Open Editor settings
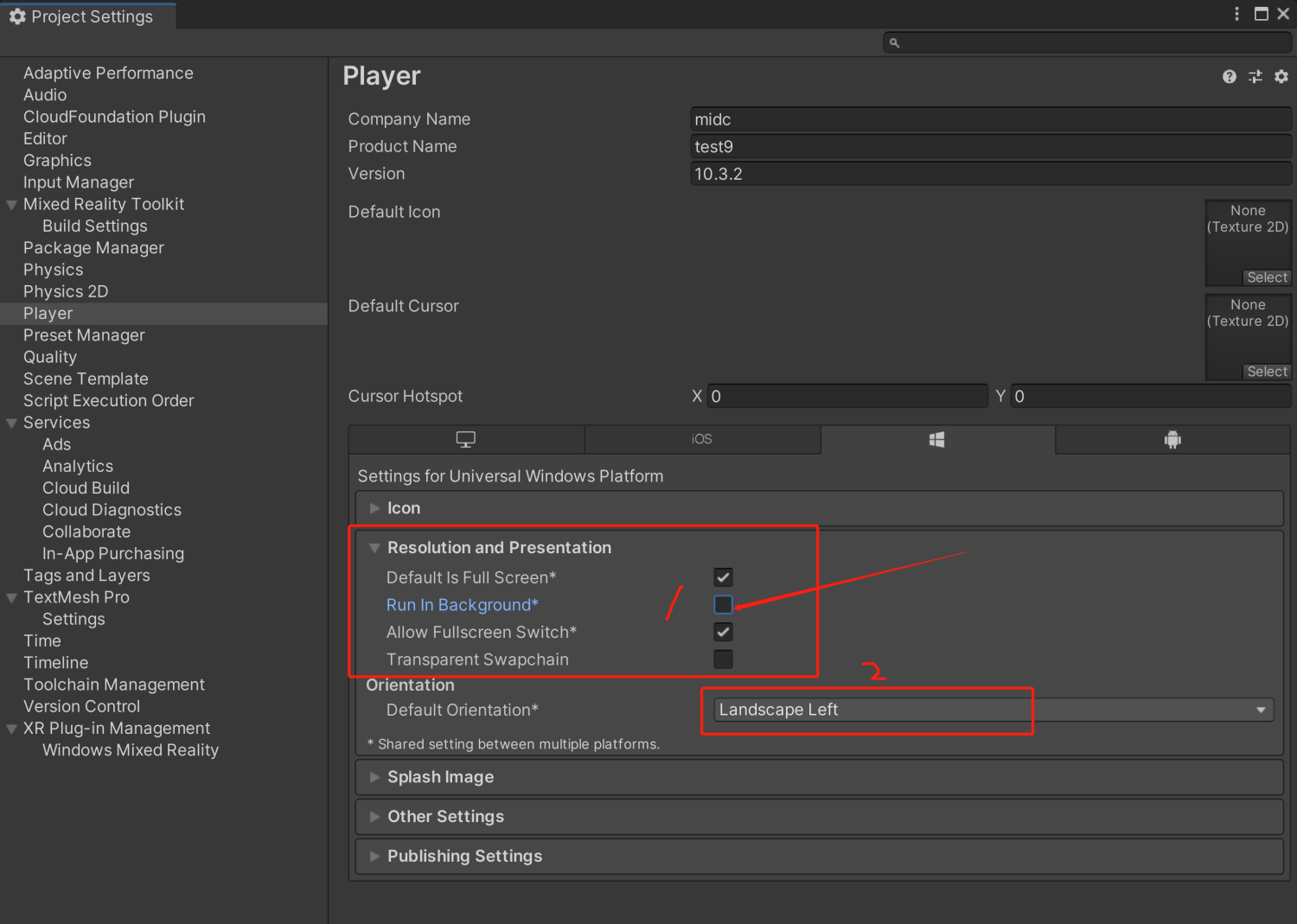The height and width of the screenshot is (924, 1297). click(x=45, y=138)
